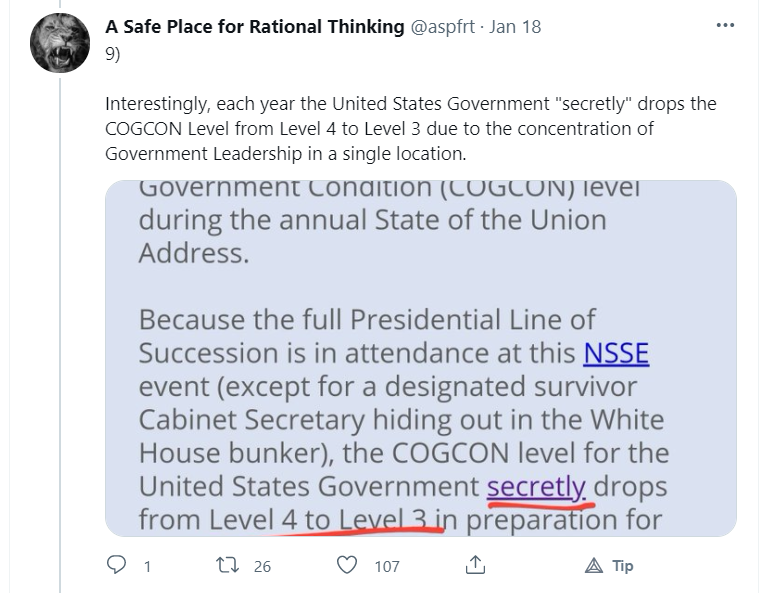
Task: Click the "Tip" text label
Action: (x=622, y=566)
